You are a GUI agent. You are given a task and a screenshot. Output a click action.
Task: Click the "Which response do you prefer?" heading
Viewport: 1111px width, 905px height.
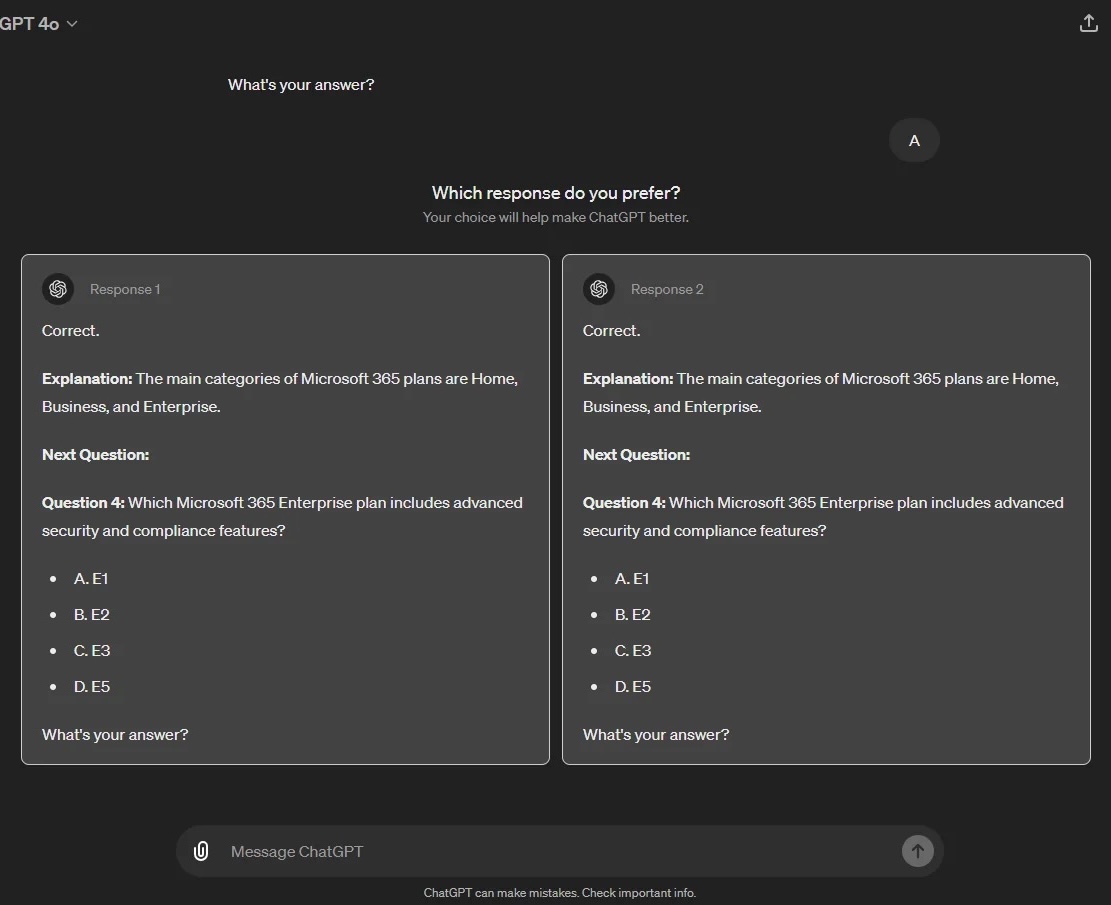[x=556, y=193]
